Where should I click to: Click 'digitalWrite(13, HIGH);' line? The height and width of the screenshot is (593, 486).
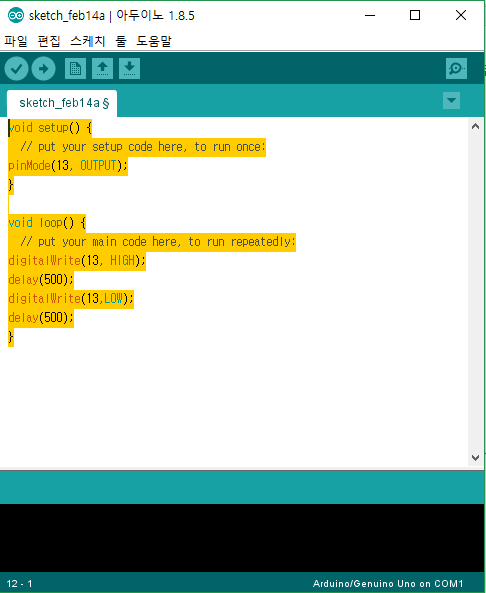coord(77,261)
